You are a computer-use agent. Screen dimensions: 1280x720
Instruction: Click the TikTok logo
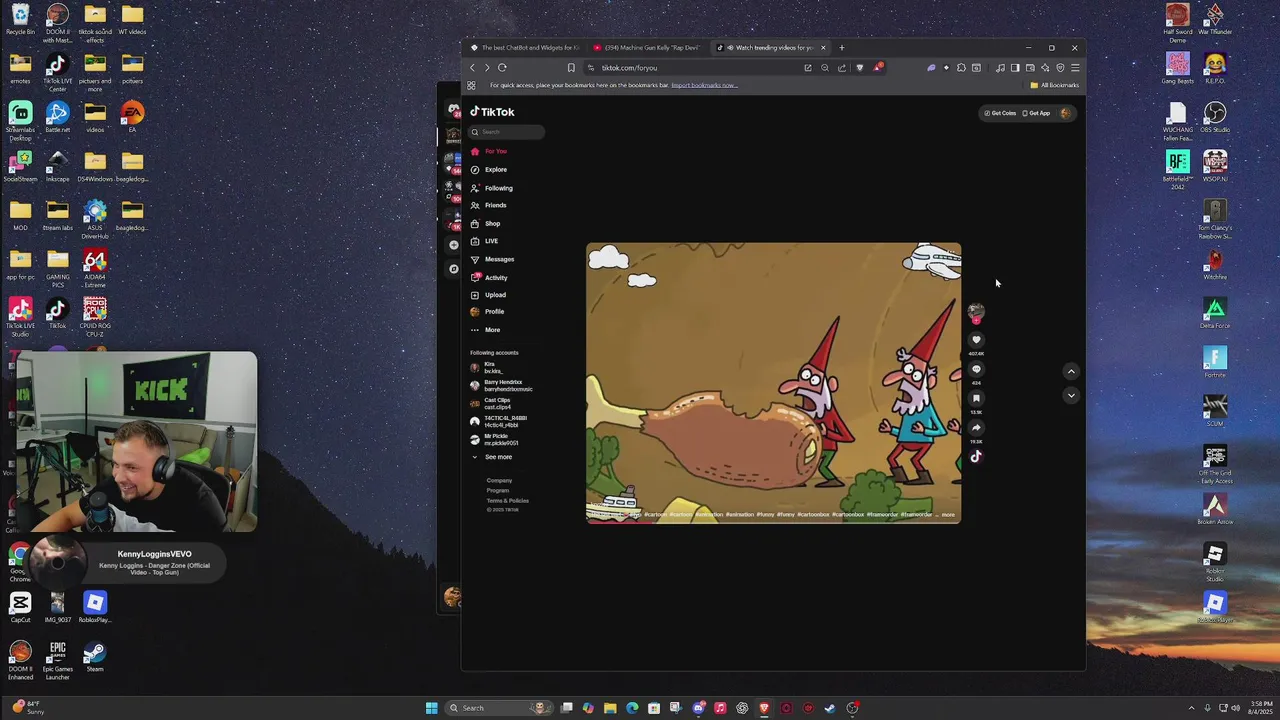[x=492, y=112]
